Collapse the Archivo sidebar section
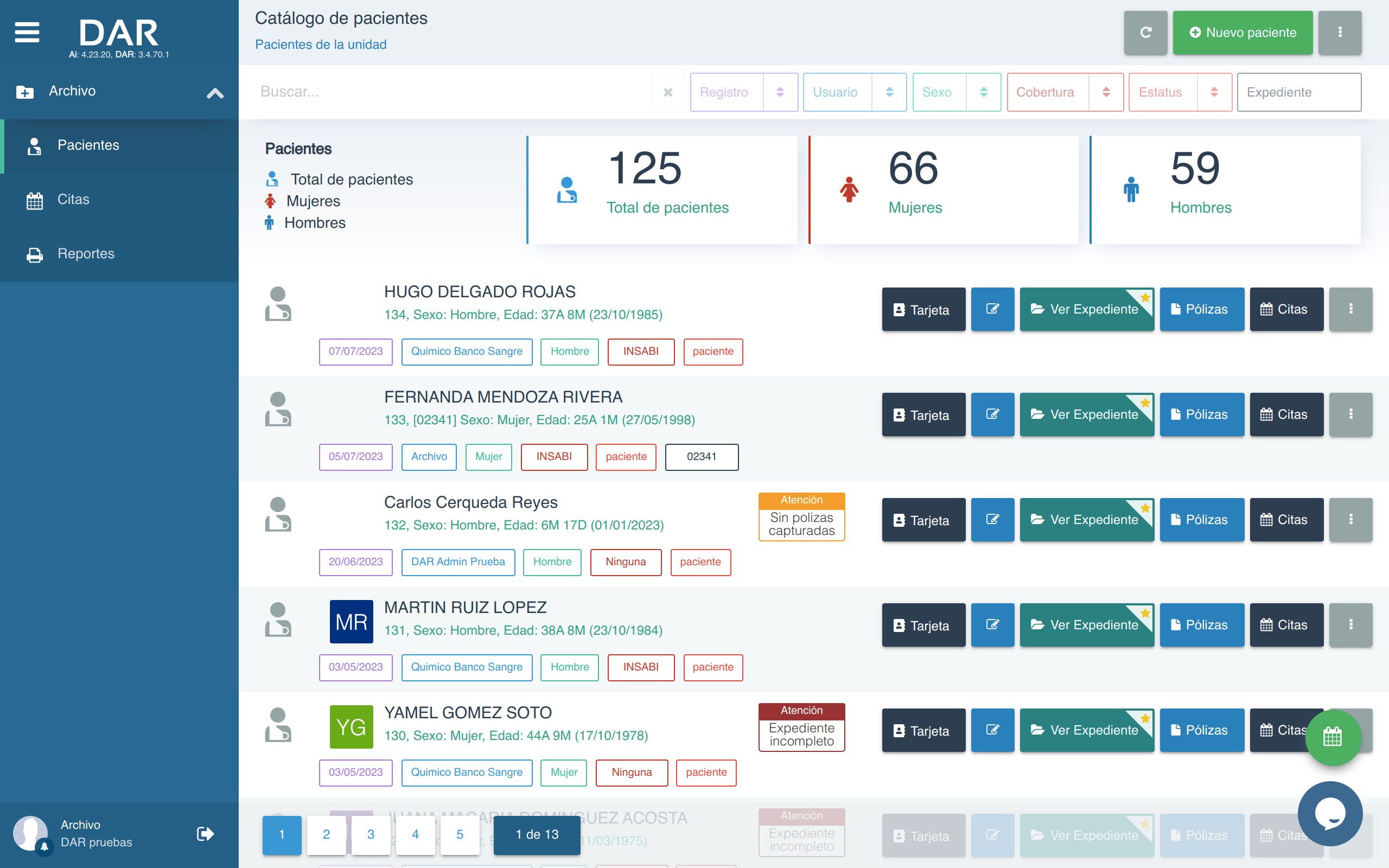1389x868 pixels. [215, 92]
